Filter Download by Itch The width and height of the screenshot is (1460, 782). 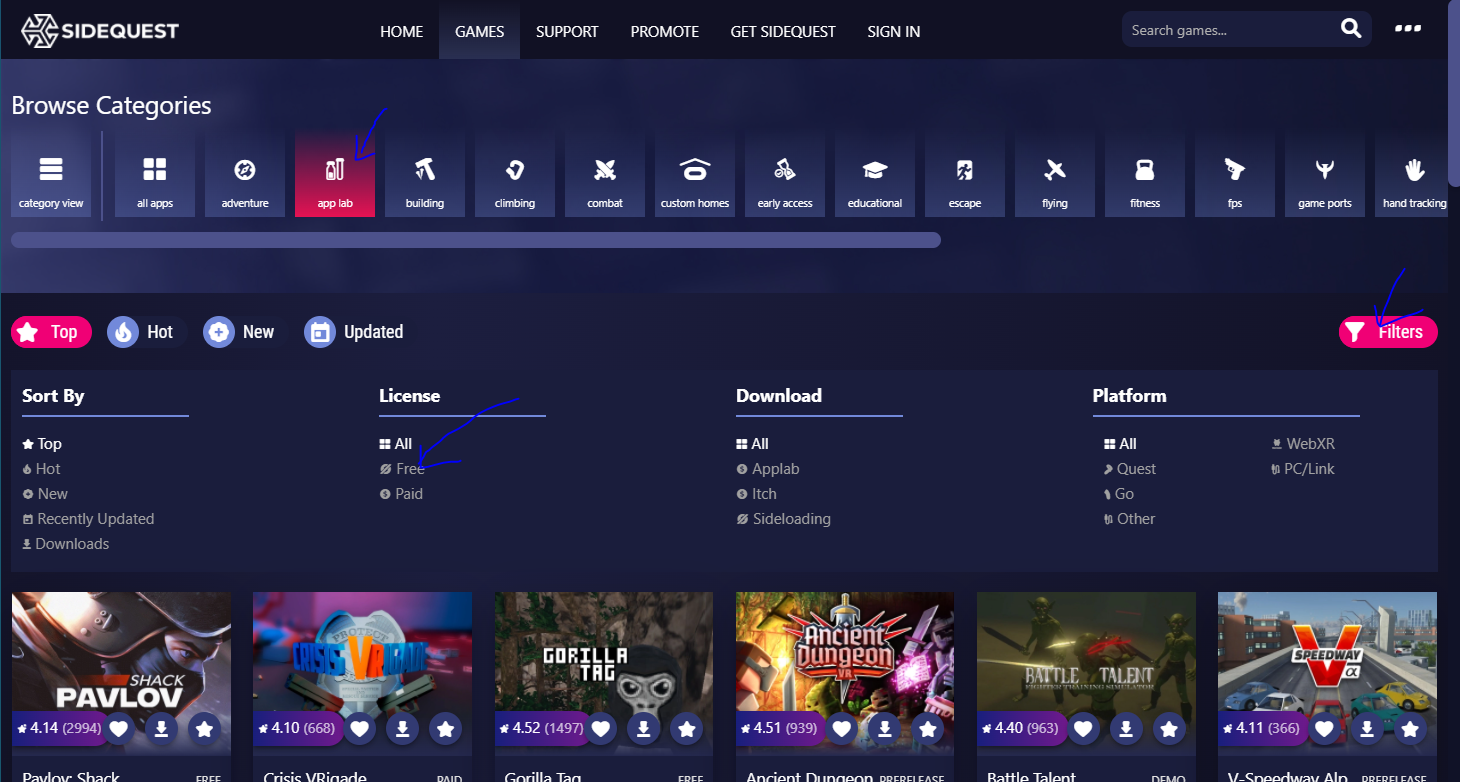756,494
